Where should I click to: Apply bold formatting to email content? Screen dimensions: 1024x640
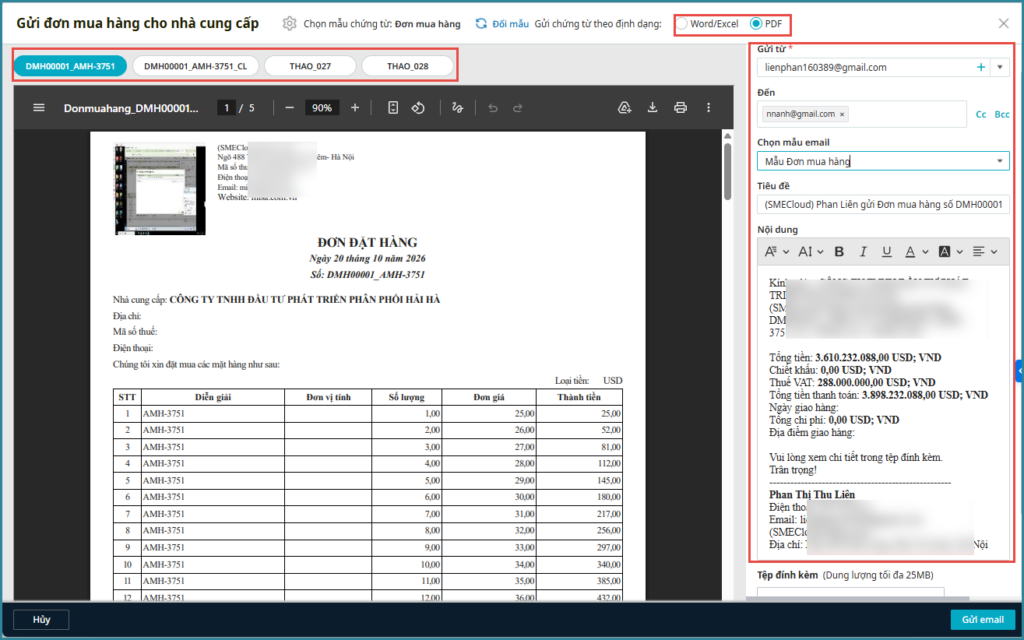pos(839,251)
